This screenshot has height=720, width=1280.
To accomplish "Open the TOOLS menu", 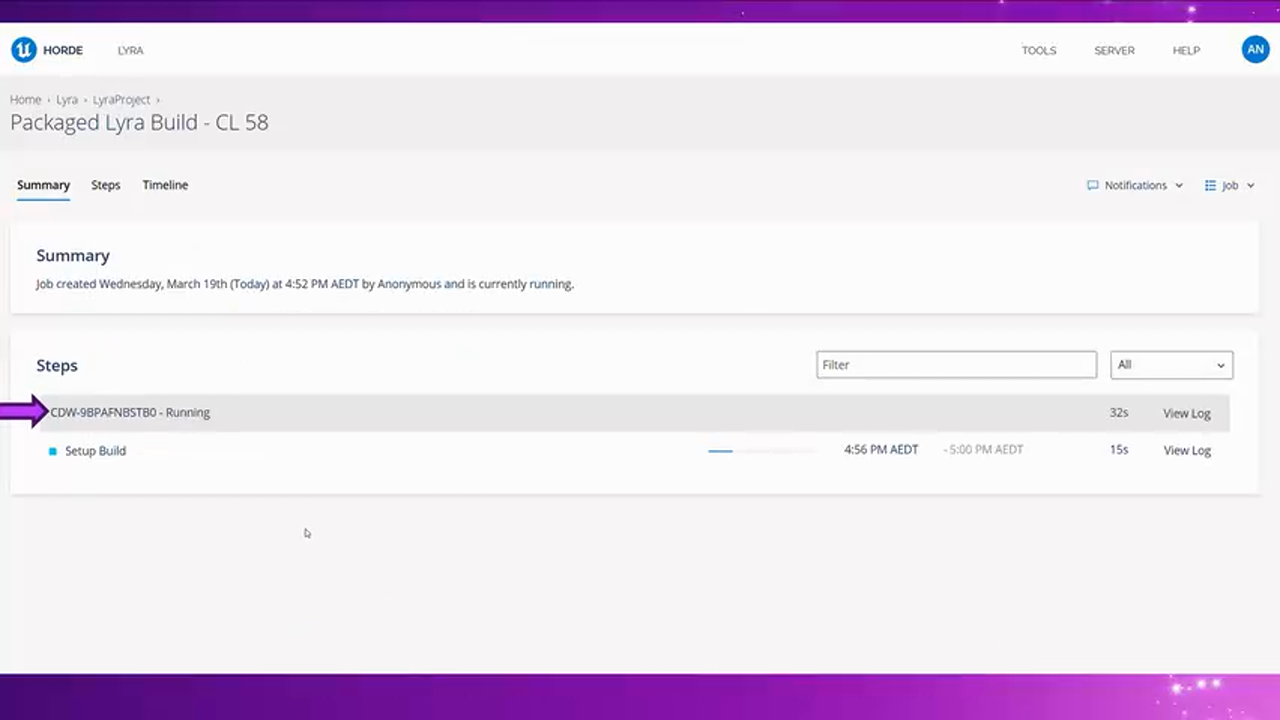I will (1038, 50).
